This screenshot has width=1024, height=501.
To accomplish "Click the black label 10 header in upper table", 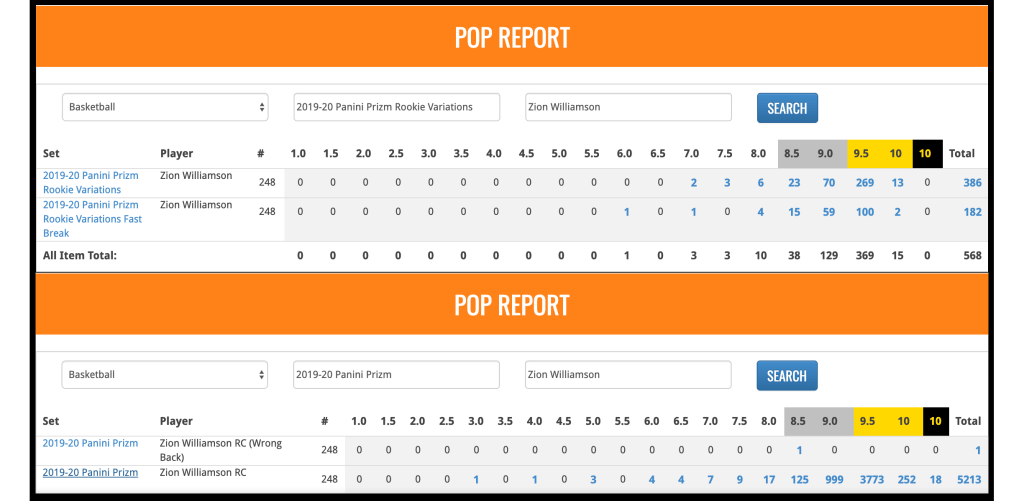I will (927, 154).
